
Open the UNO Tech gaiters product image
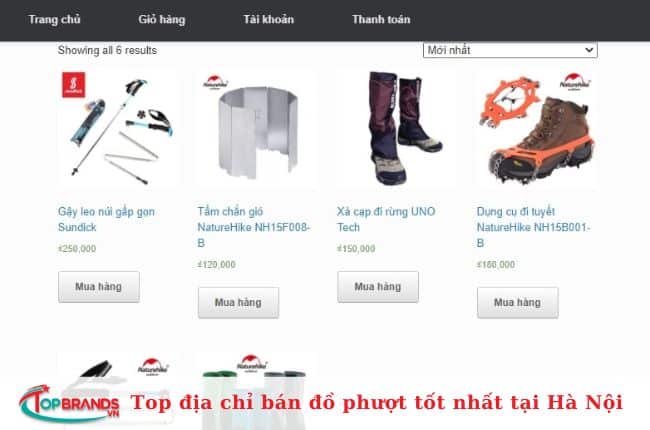[x=397, y=129]
